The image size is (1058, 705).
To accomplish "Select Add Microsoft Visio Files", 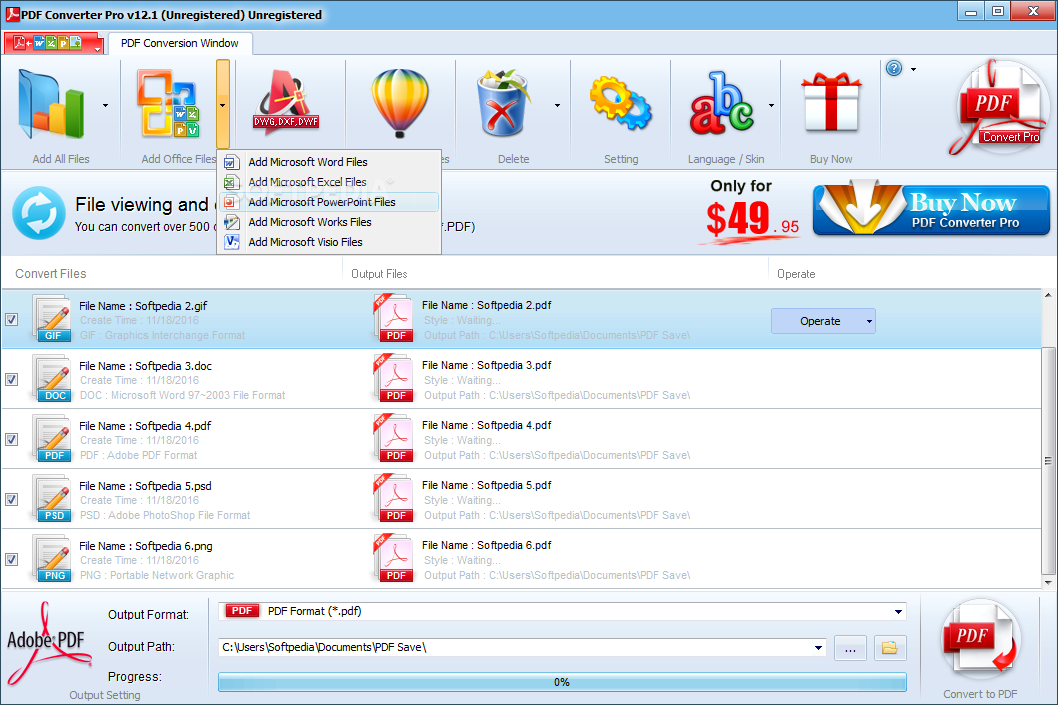I will click(329, 242).
